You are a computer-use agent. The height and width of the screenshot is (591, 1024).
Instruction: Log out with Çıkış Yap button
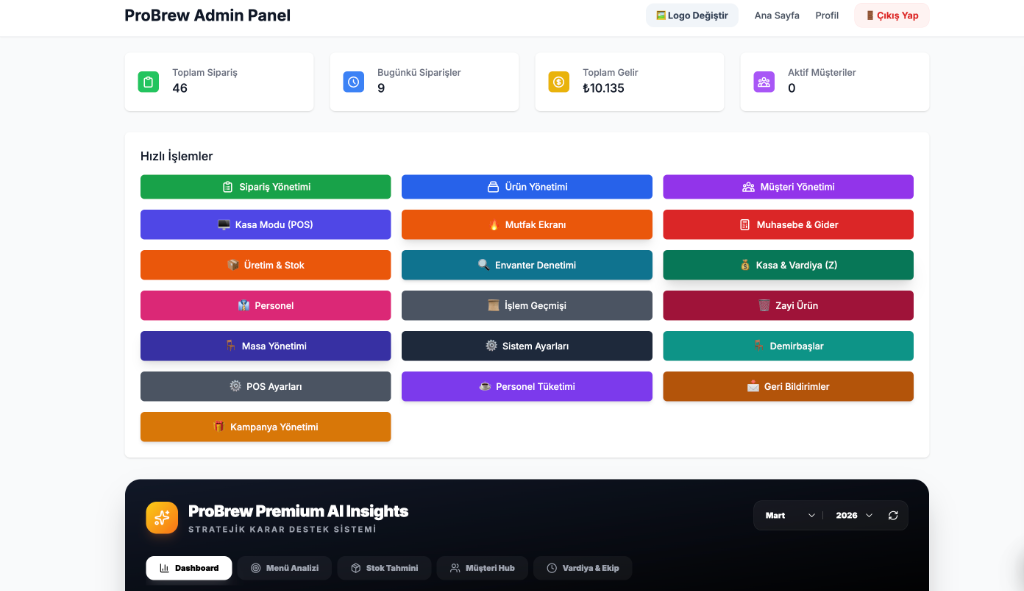click(x=891, y=16)
